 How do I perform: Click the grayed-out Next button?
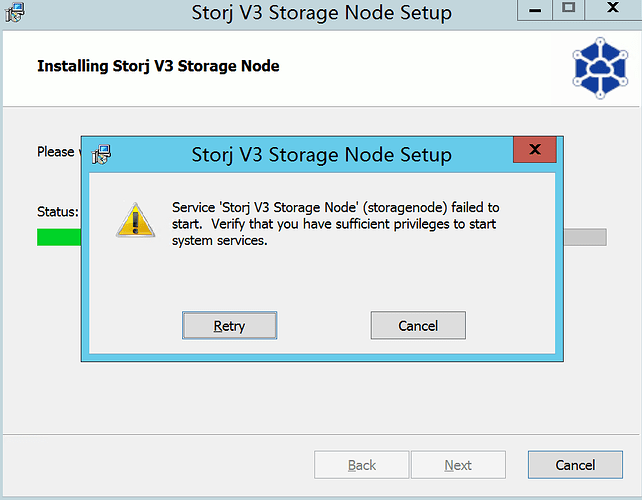point(458,464)
